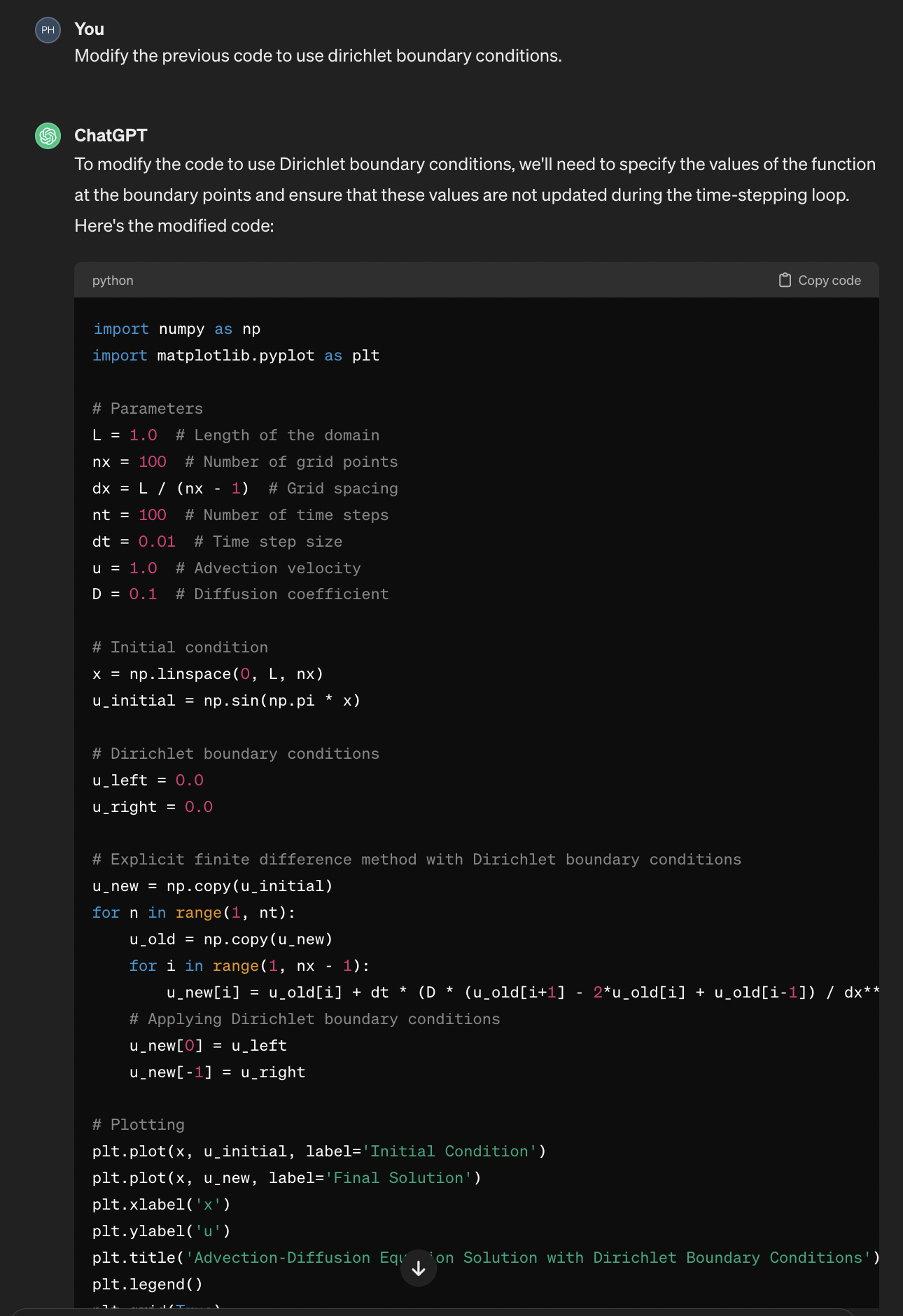Click the line 'L = 1.0'
Image resolution: width=903 pixels, height=1316 pixels.
tap(236, 435)
